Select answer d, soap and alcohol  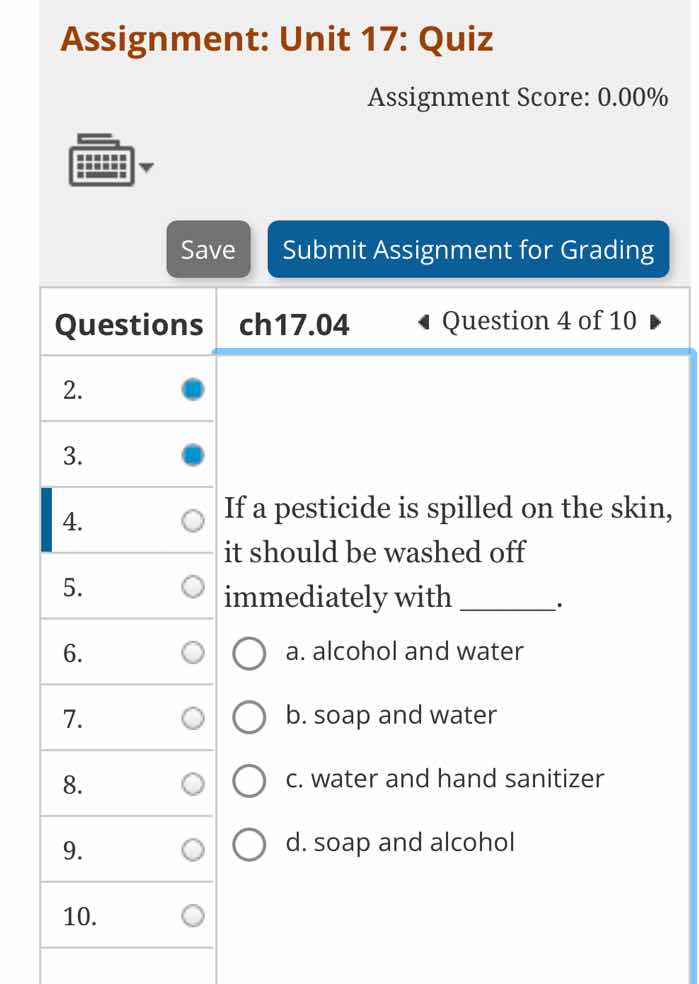[249, 845]
